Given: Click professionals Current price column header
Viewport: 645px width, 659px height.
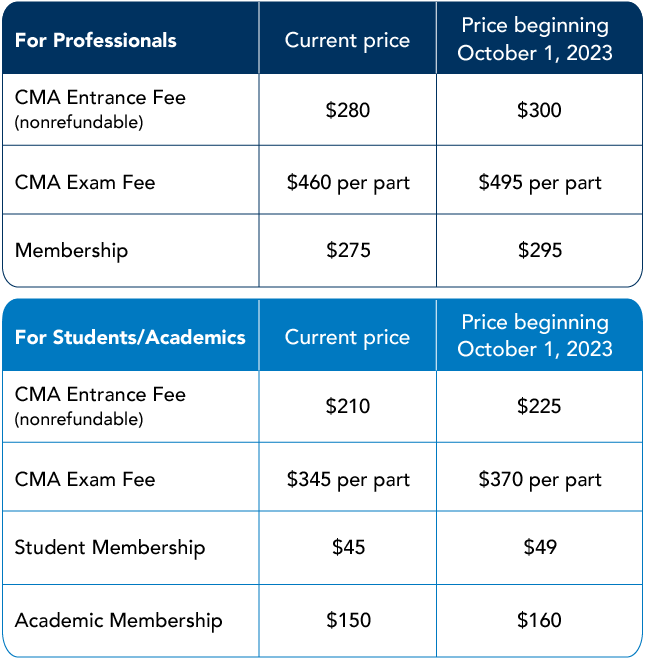Looking at the screenshot, I should tap(347, 41).
